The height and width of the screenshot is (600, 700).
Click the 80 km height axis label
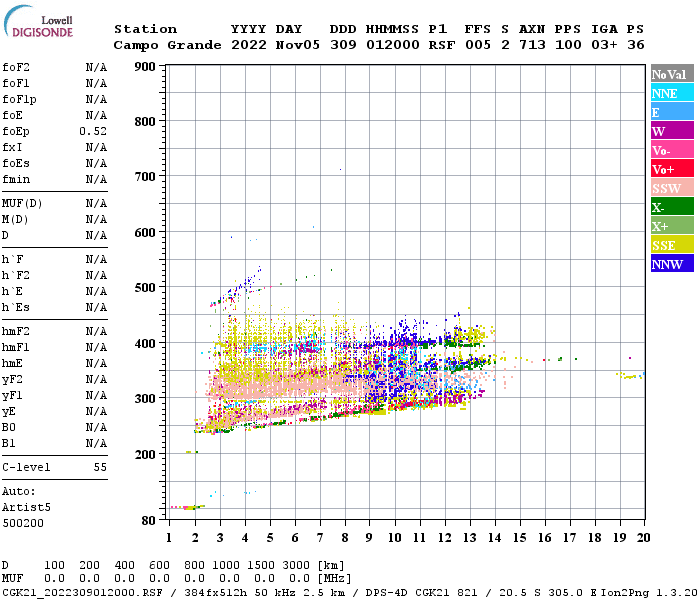tap(149, 521)
